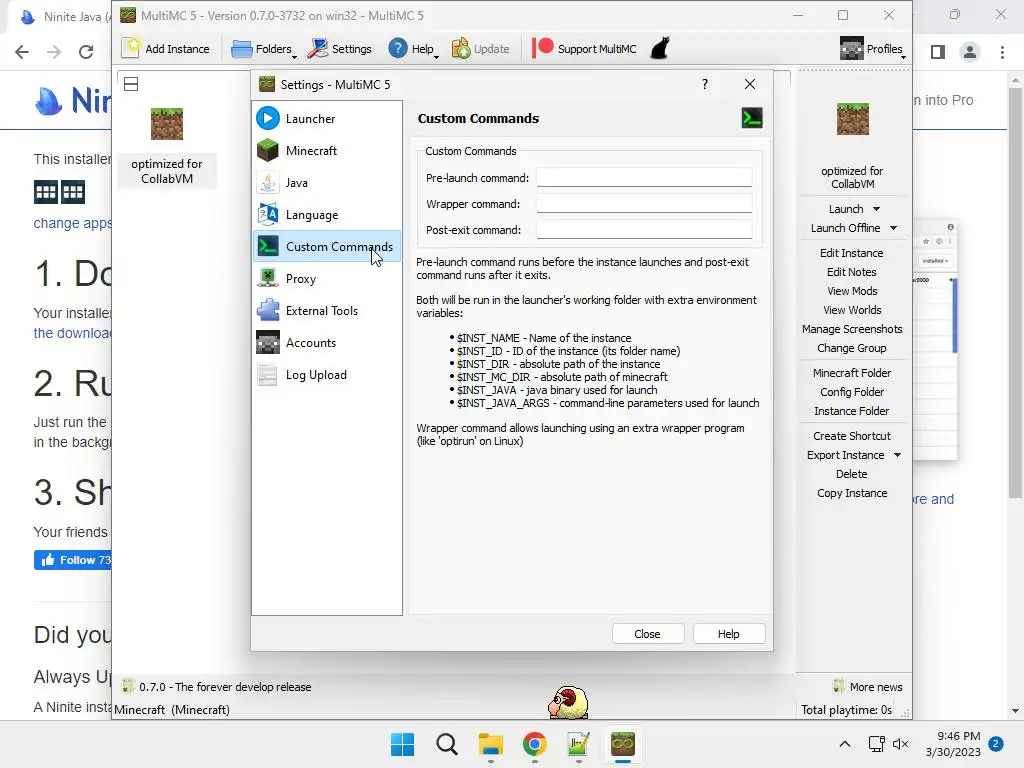Click the instance grass block icon in sidebar
Screen dimensions: 1024x768
pos(852,120)
